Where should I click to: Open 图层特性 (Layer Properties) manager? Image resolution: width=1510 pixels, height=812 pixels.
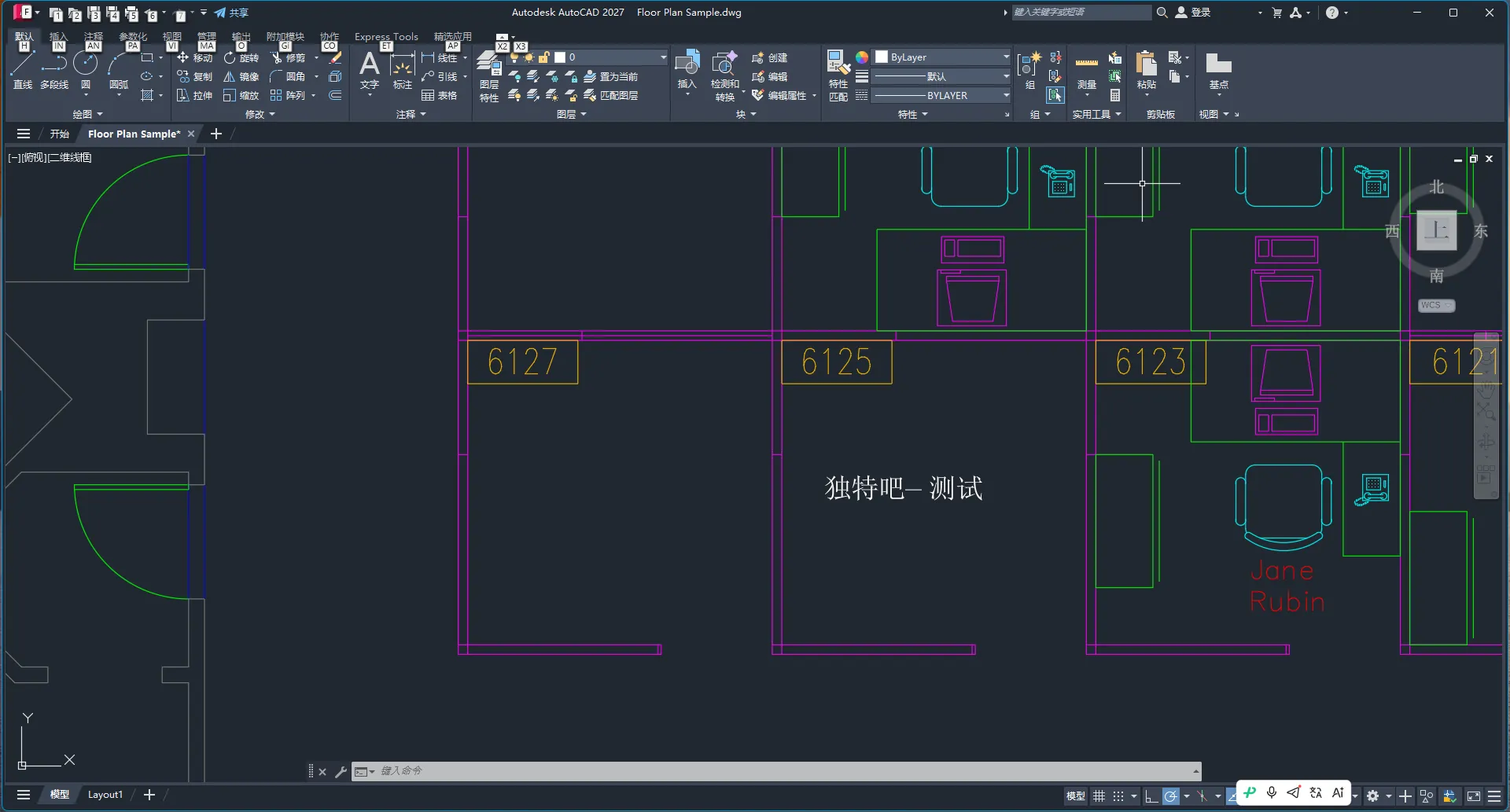coord(489,76)
